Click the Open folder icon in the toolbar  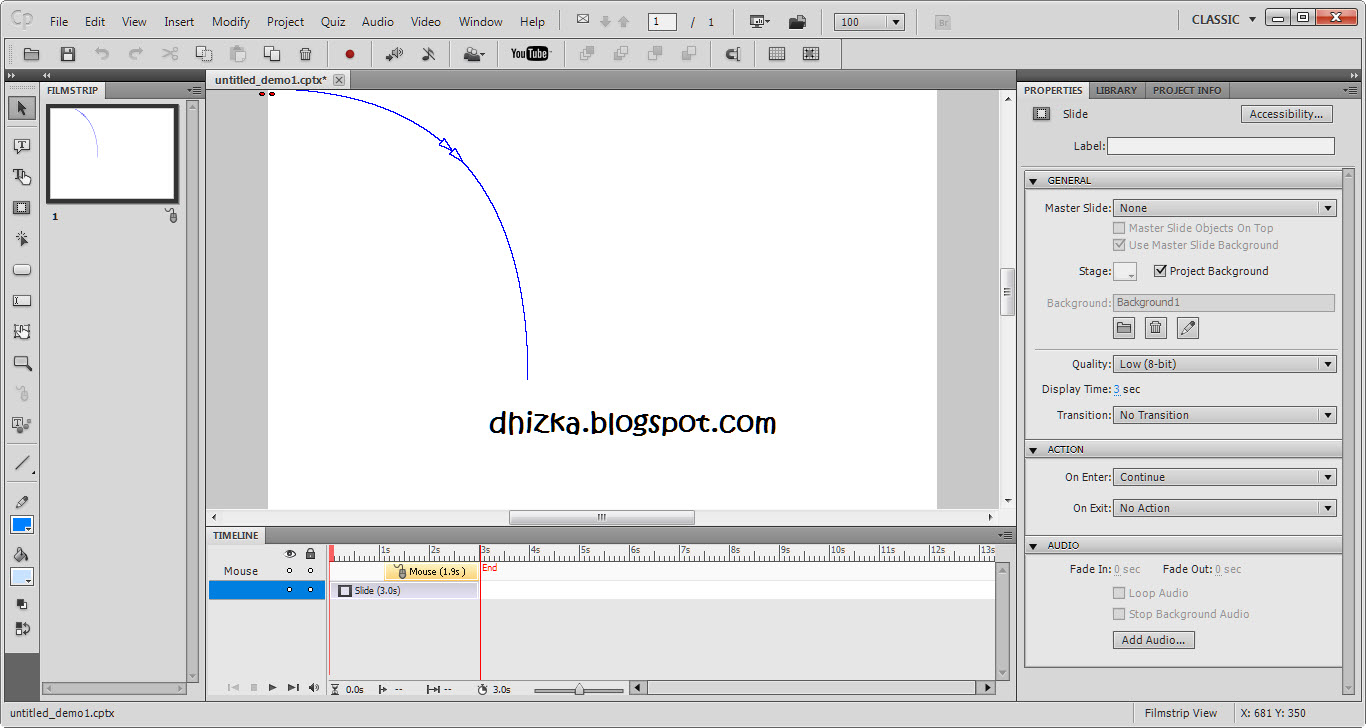coord(31,54)
